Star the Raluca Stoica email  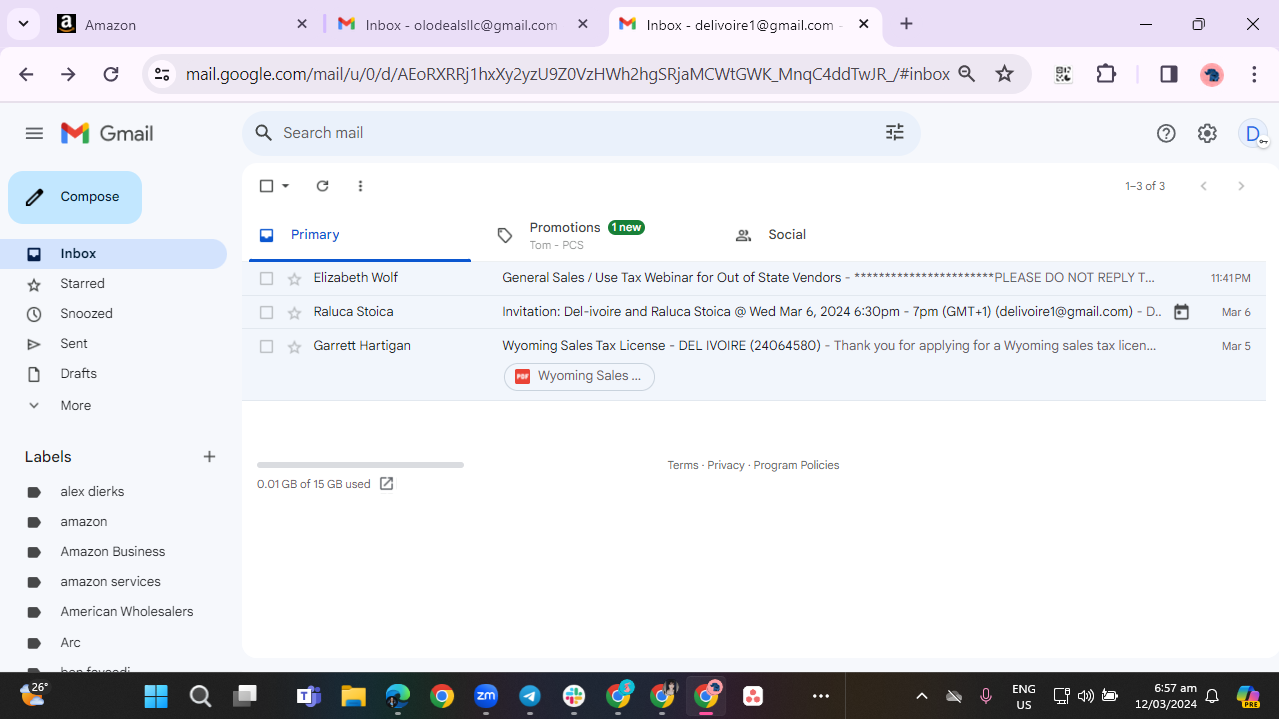coord(294,313)
